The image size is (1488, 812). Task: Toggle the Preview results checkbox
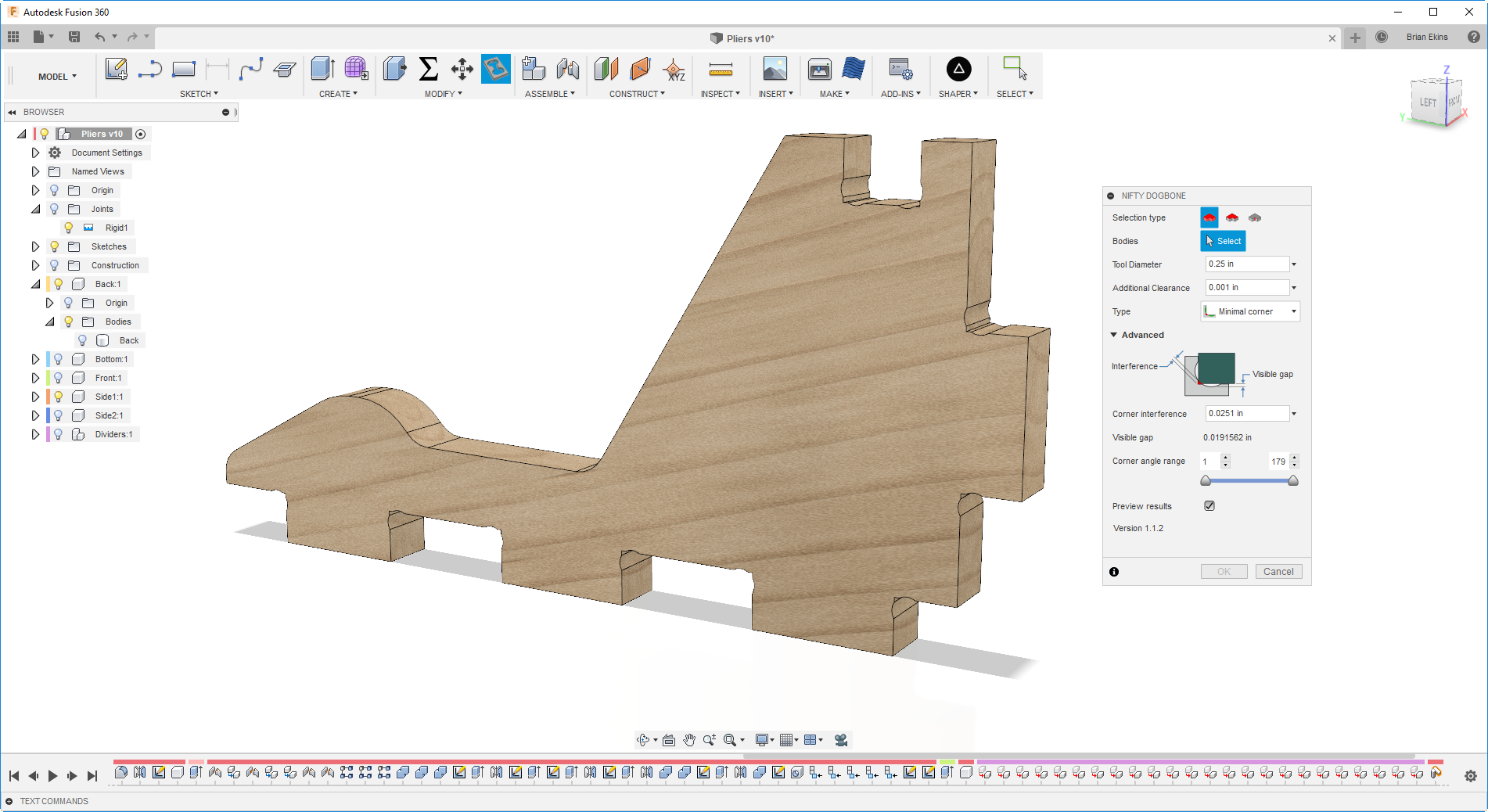pyautogui.click(x=1209, y=506)
